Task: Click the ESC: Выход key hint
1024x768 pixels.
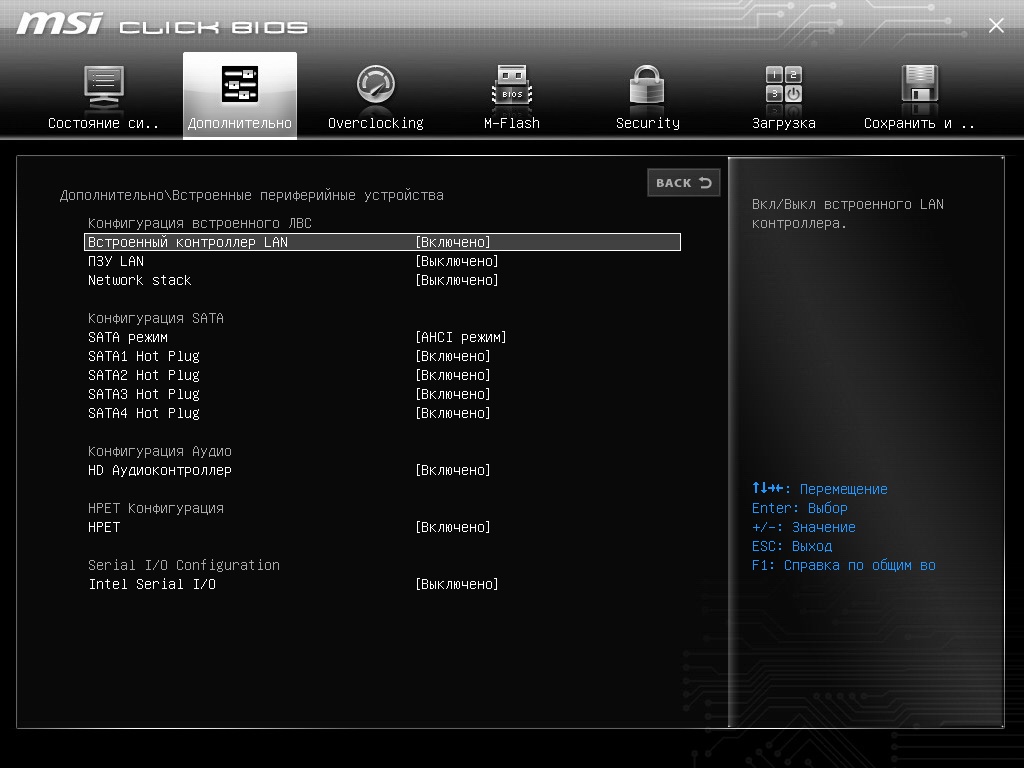Action: (x=792, y=546)
